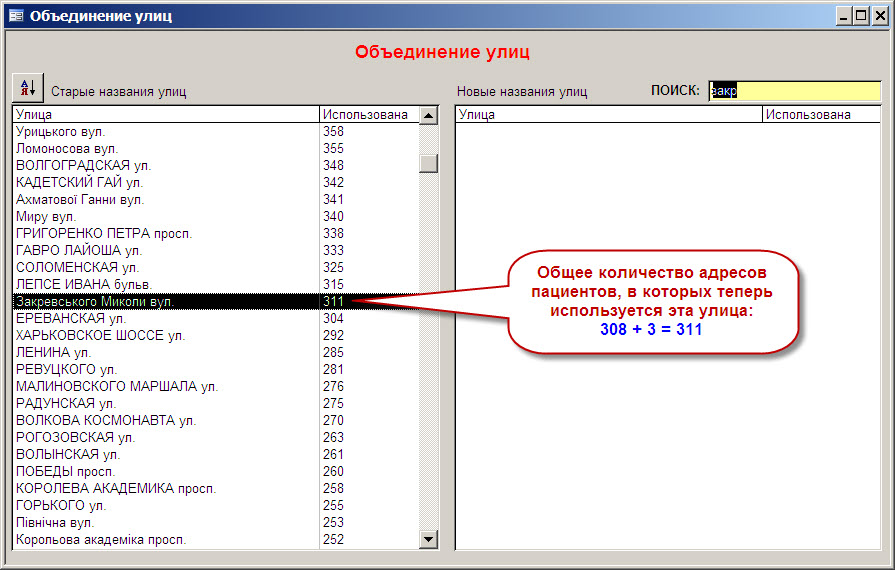This screenshot has width=895, height=570.
Task: Select row 'СОЛОМЕНСКАЯ ул.'
Action: 216,268
